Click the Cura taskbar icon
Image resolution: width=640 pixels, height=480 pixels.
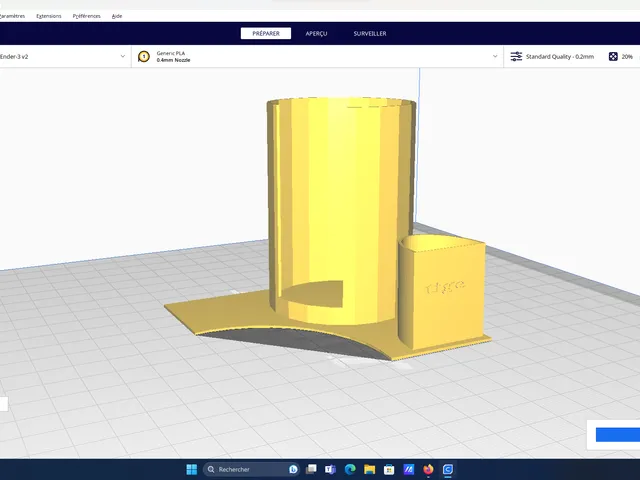click(448, 469)
